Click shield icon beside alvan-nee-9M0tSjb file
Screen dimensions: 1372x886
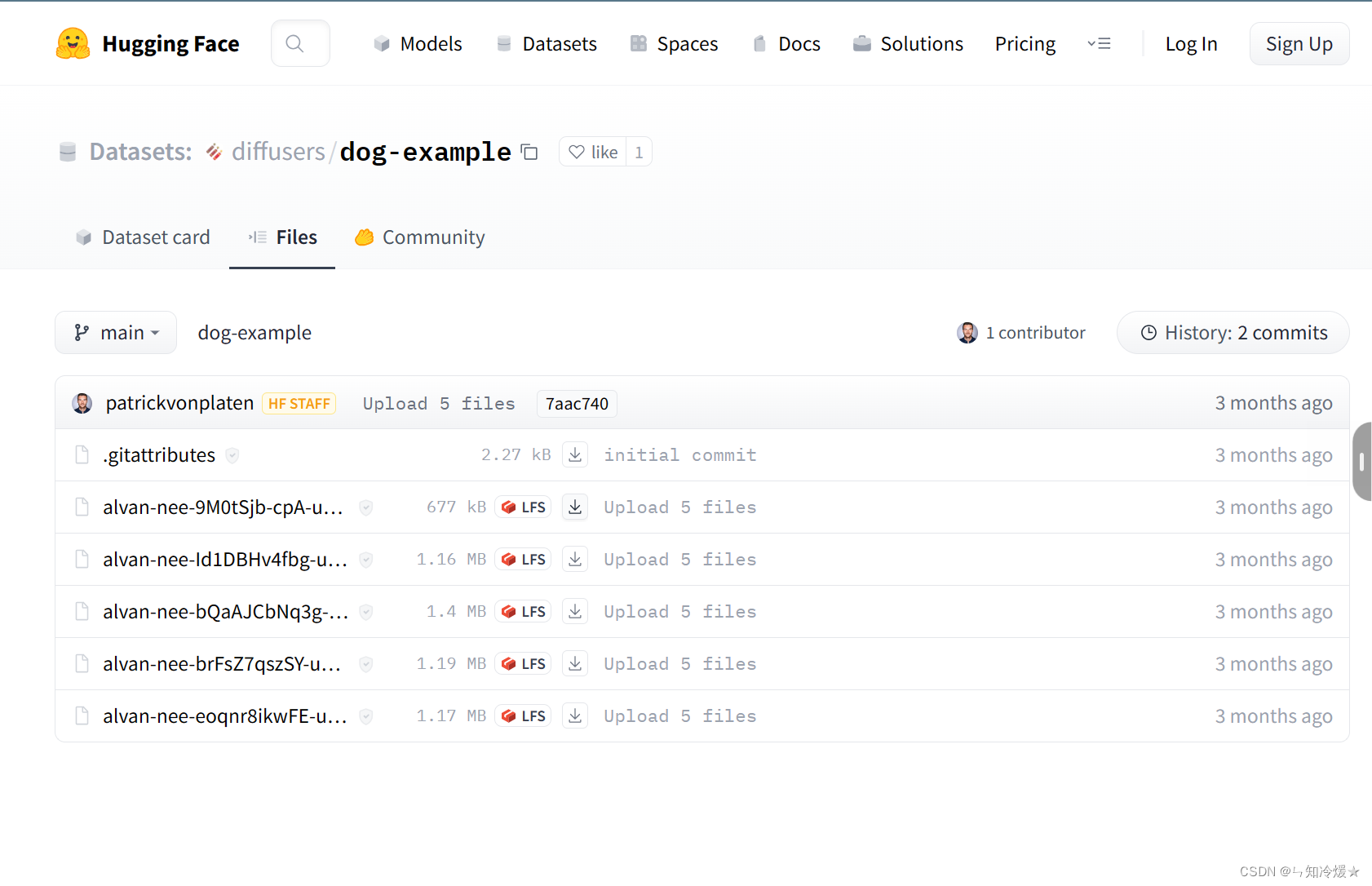pos(366,507)
